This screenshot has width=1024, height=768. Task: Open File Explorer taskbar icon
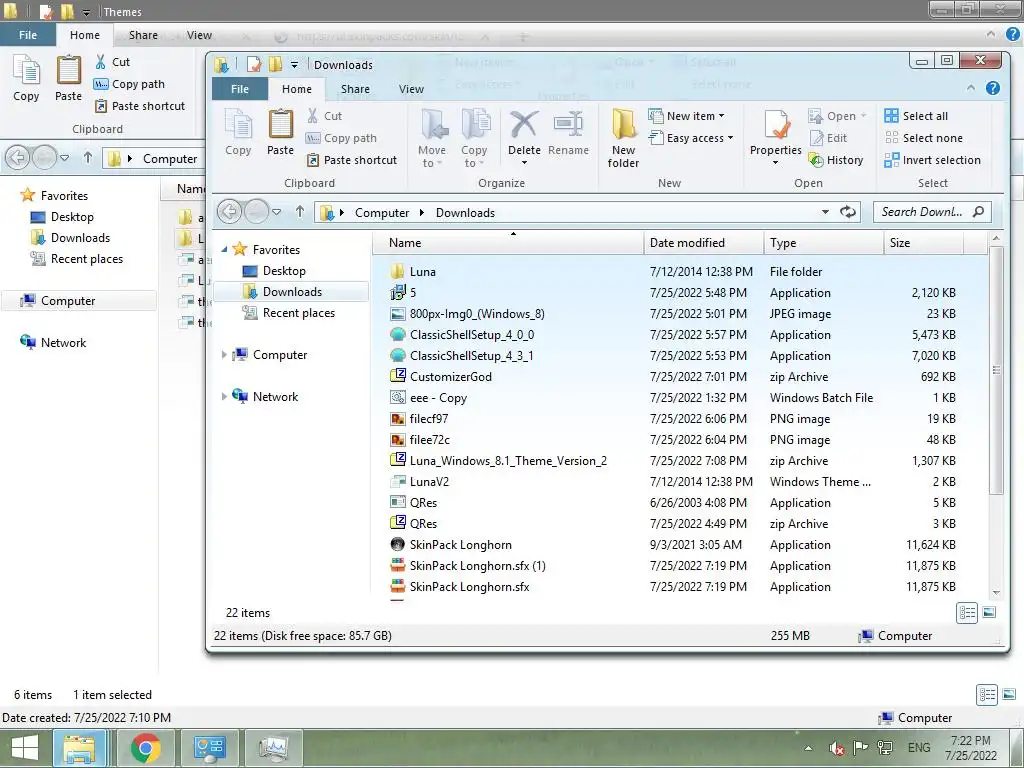[x=79, y=748]
